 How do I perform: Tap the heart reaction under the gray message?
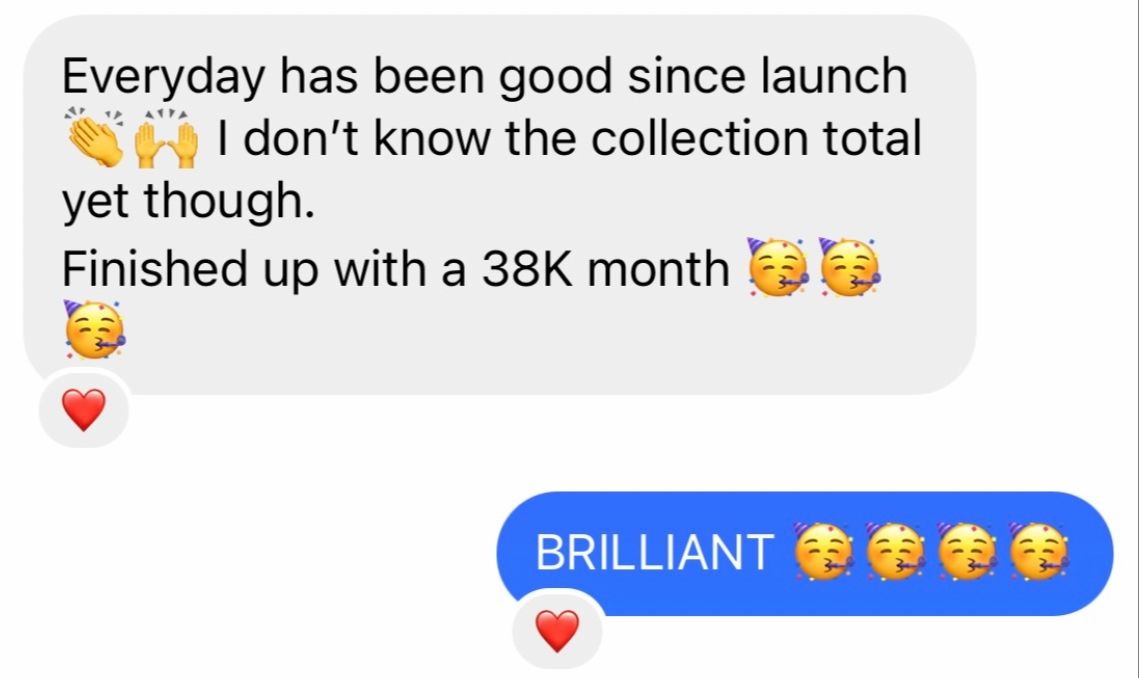tap(84, 409)
